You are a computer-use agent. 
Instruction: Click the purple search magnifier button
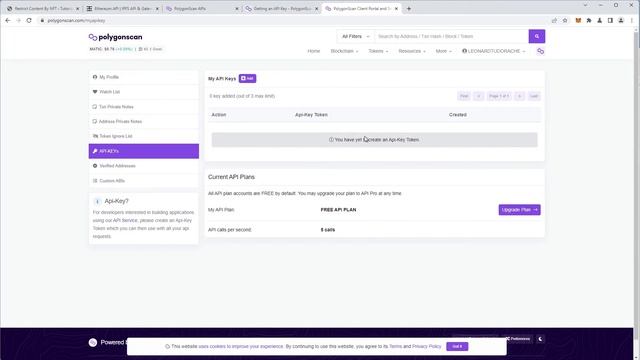tap(537, 36)
